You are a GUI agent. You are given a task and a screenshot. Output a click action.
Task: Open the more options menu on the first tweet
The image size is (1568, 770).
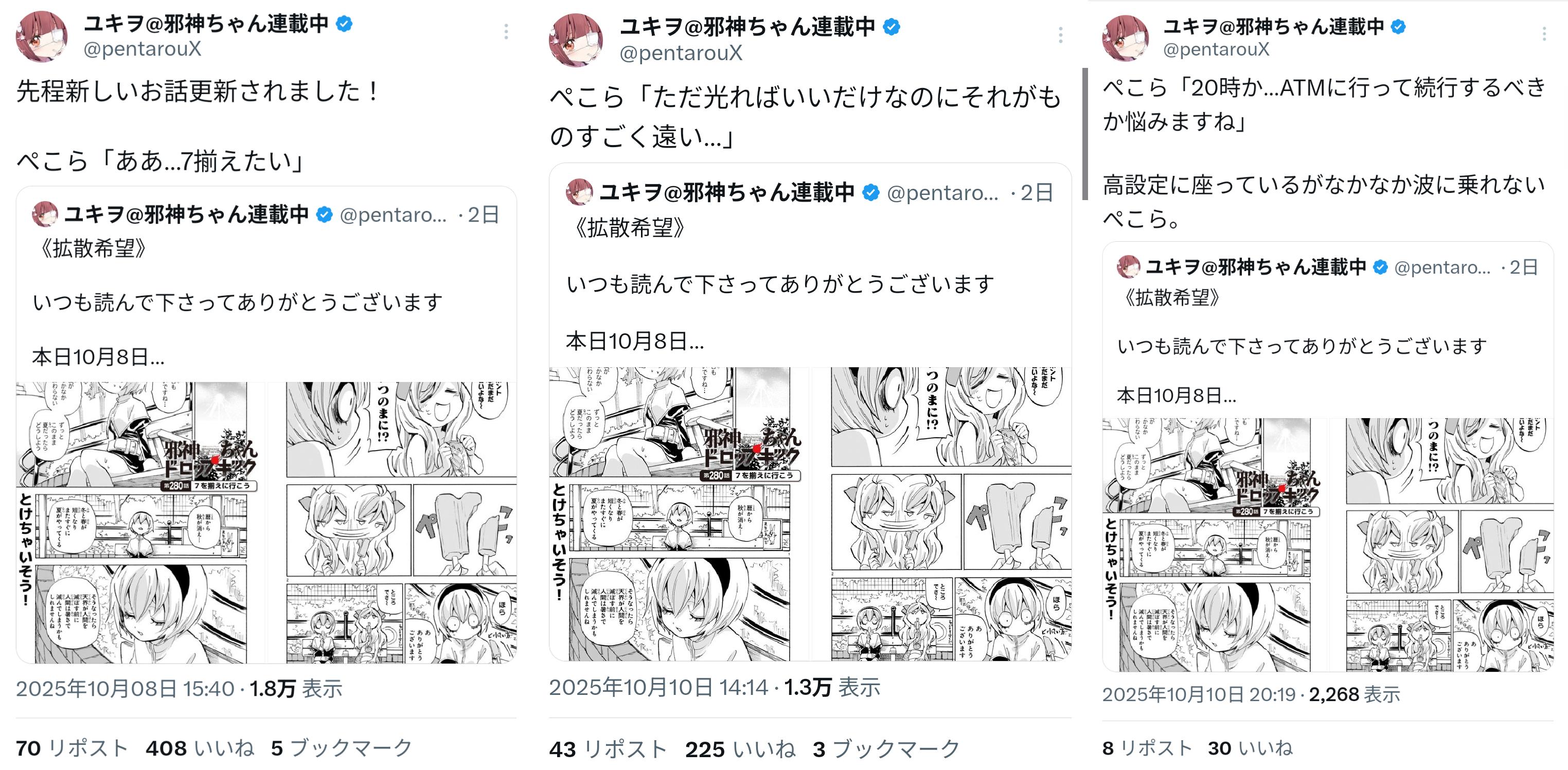click(506, 32)
